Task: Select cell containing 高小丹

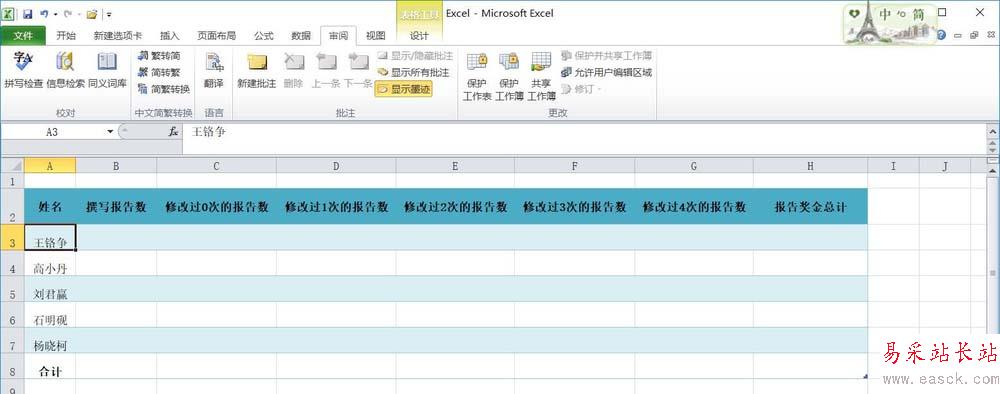Action: coord(50,263)
